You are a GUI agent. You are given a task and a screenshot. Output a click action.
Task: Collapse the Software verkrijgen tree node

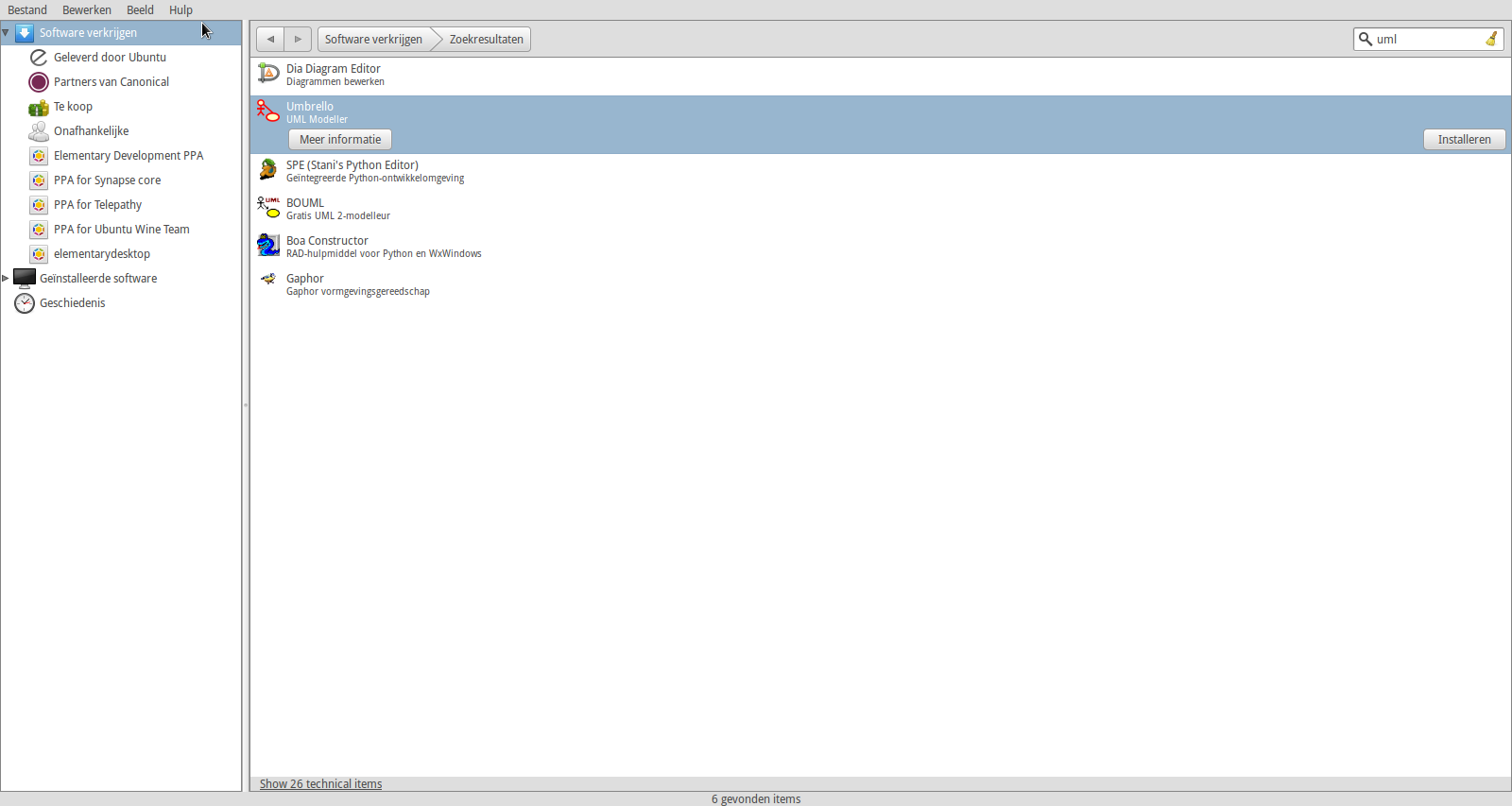(x=6, y=33)
